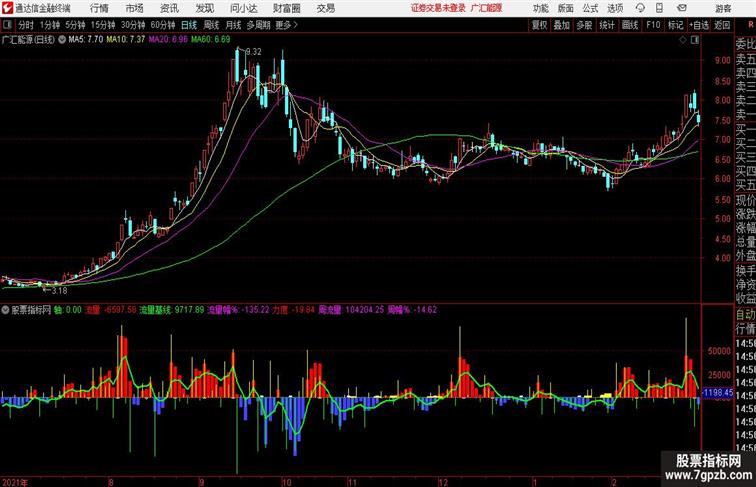This screenshot has width=756, height=487.
Task: Click the month 10 timeline marker
Action: 287,482
